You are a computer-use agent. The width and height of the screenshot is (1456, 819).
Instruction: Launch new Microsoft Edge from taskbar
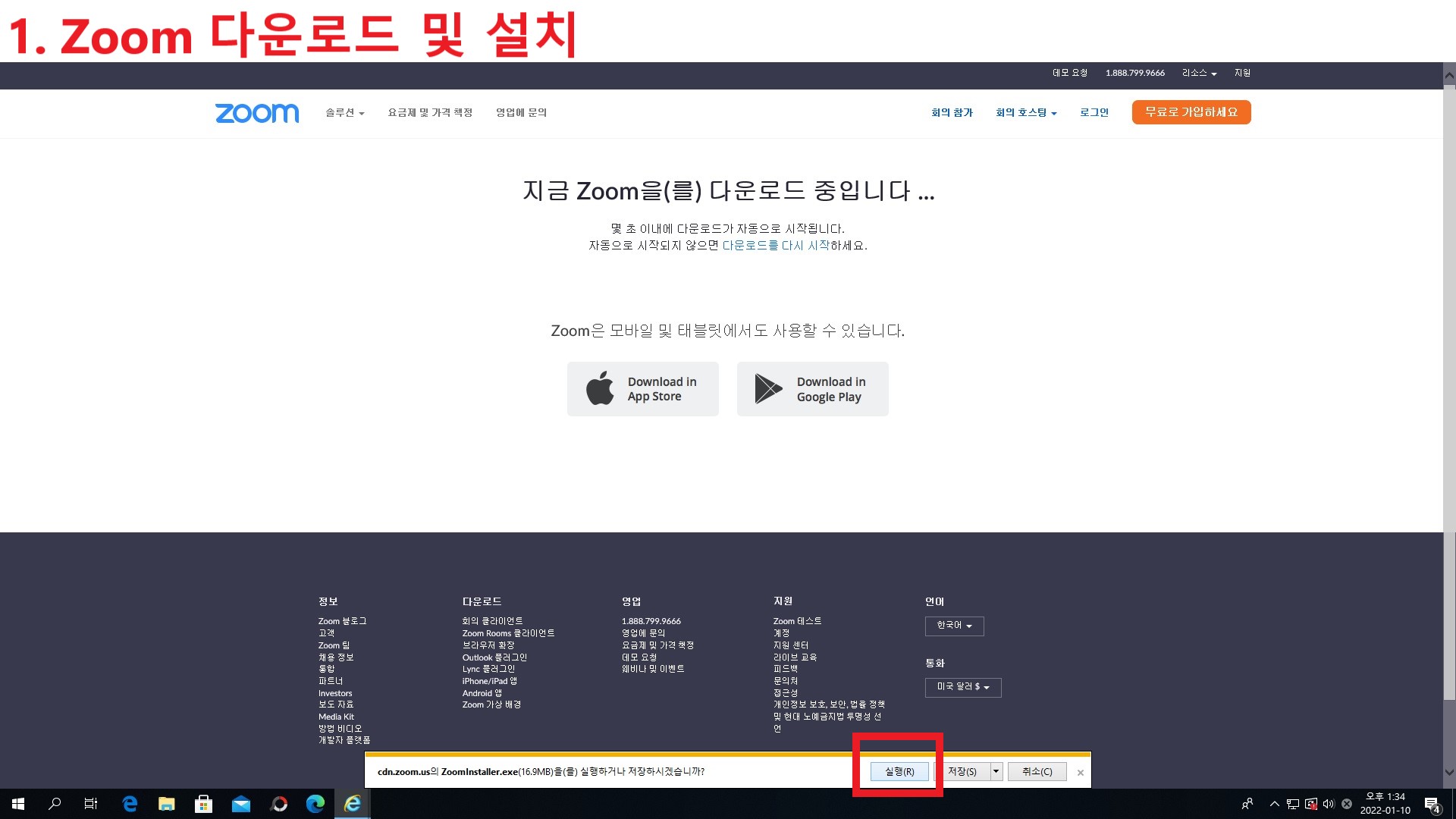click(315, 804)
